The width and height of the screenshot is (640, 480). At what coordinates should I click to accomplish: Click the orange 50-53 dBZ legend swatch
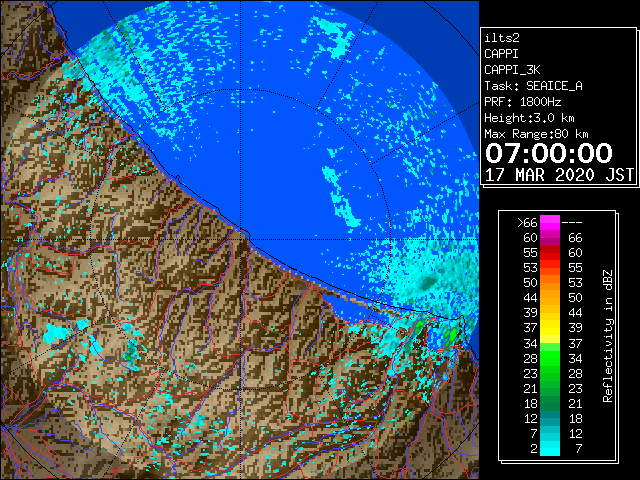click(550, 282)
